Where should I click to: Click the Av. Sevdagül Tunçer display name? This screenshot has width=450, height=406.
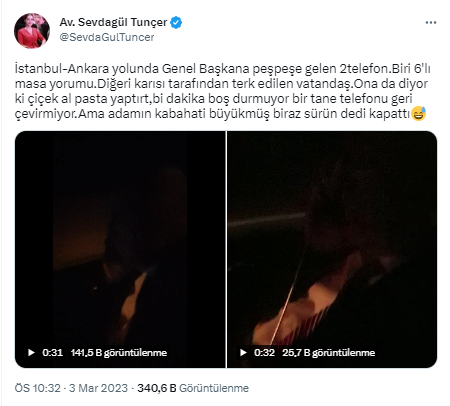pyautogui.click(x=113, y=22)
